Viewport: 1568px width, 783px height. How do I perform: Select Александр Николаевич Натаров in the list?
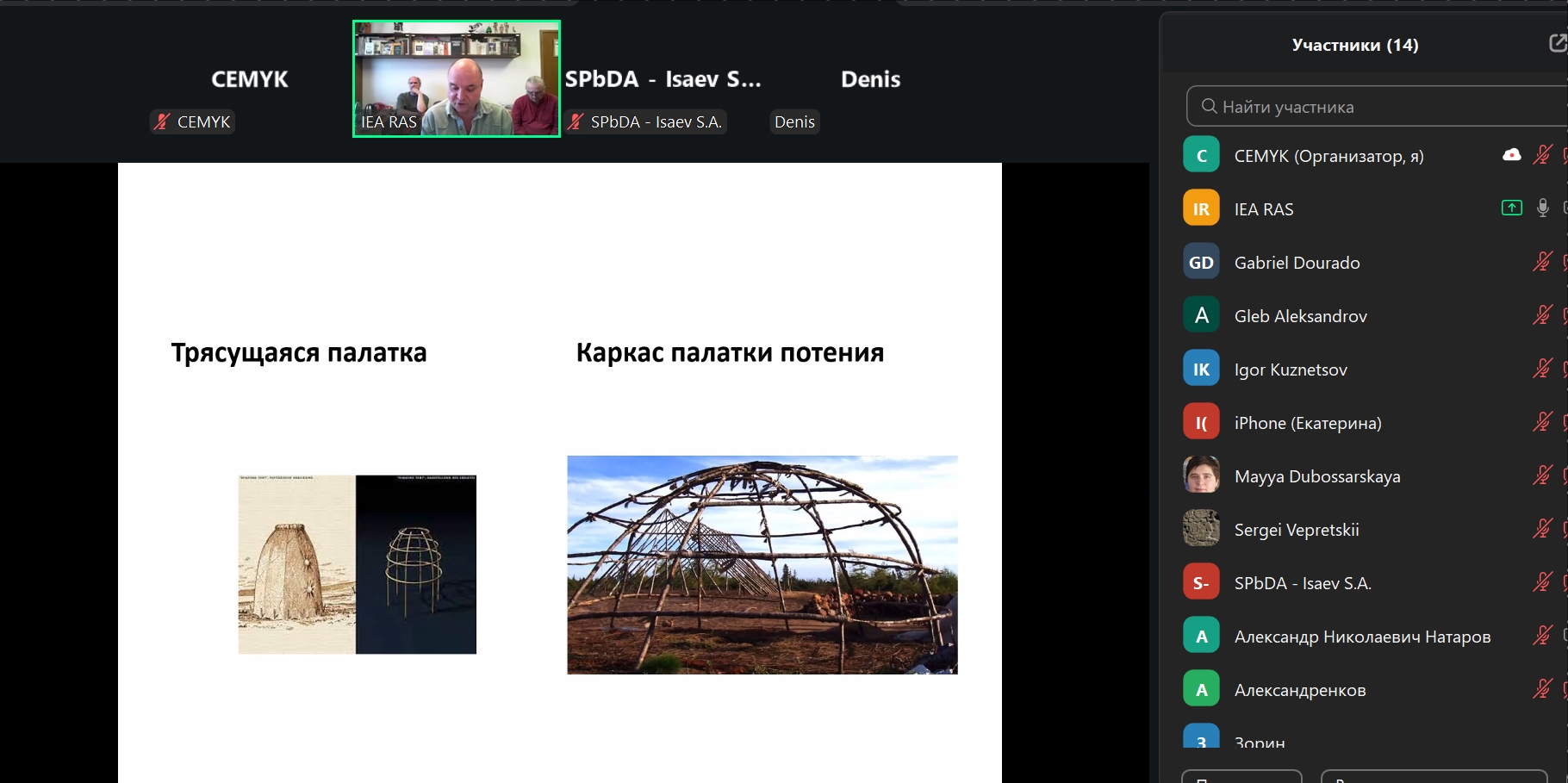(x=1362, y=637)
